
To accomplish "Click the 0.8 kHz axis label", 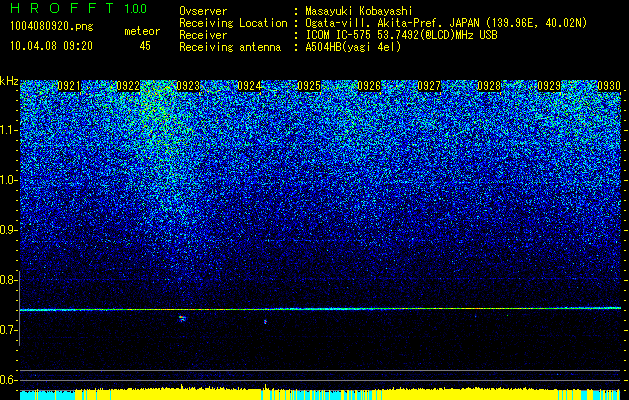I will [9, 280].
